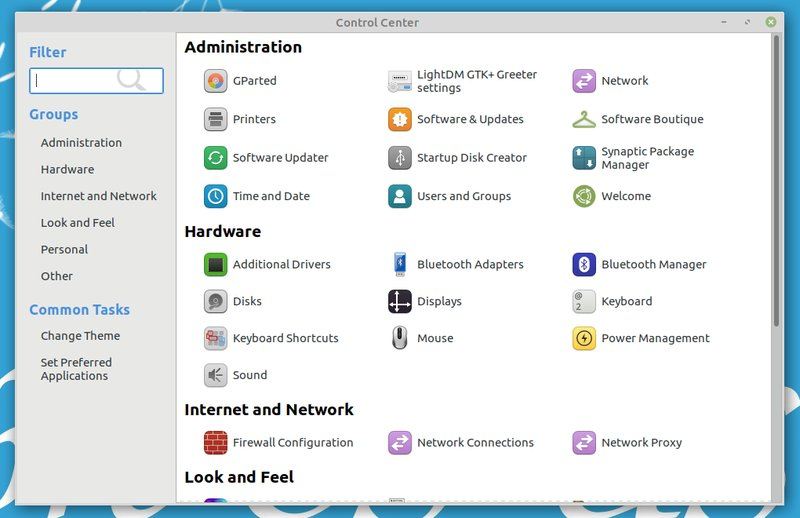The height and width of the screenshot is (518, 800).
Task: Click the 'Software Updater' label text
Action: [x=280, y=158]
